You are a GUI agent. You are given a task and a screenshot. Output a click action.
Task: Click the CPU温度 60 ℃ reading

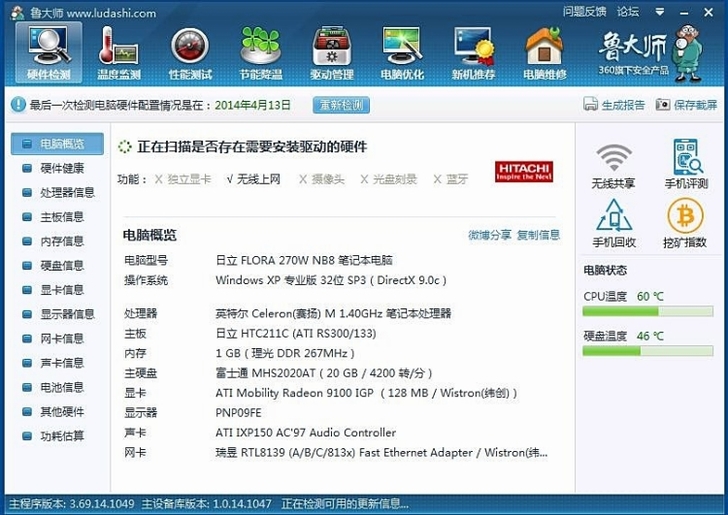[624, 296]
